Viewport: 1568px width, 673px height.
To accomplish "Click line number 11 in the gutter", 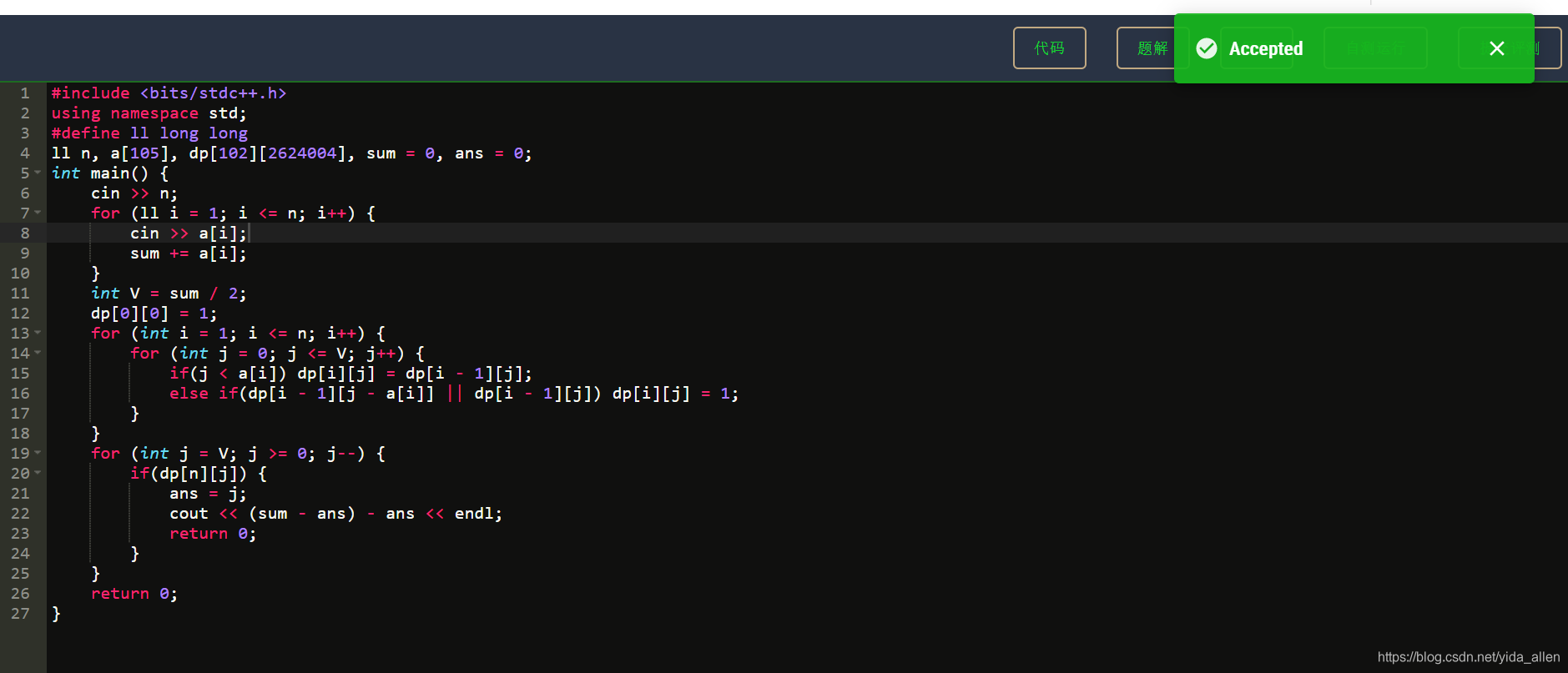I will click(x=20, y=293).
